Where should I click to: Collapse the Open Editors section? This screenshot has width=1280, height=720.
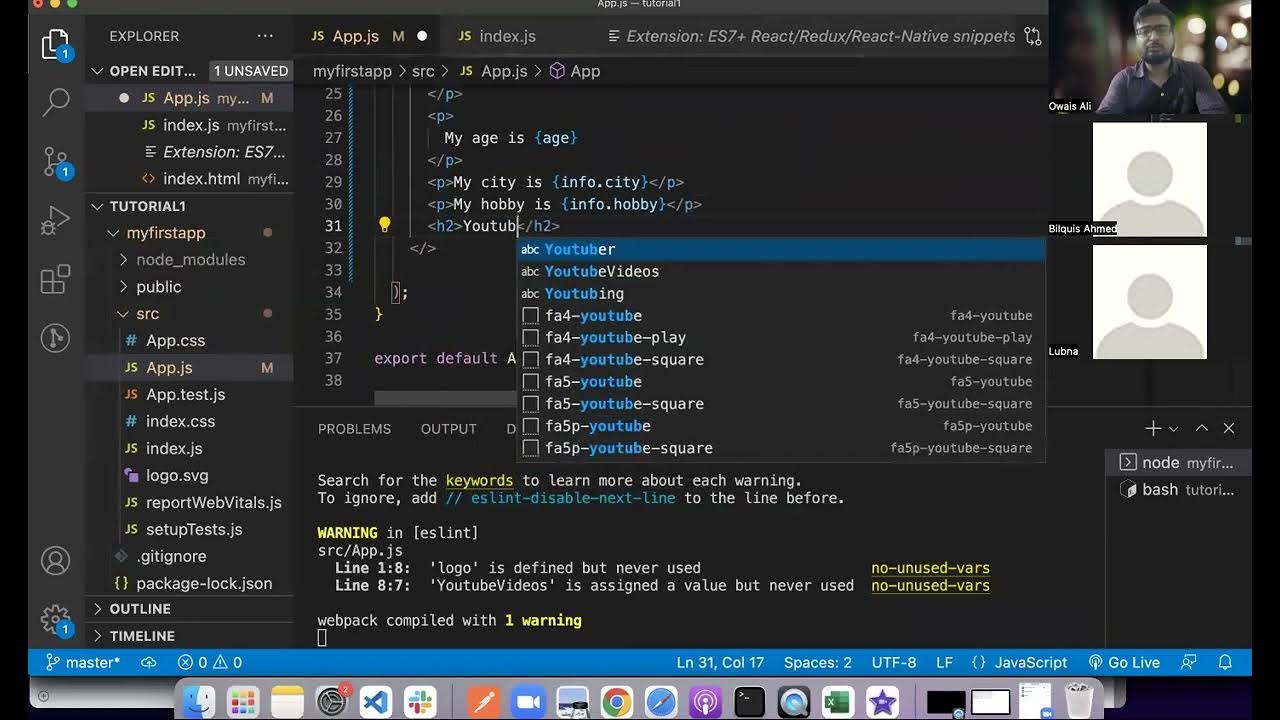click(98, 71)
